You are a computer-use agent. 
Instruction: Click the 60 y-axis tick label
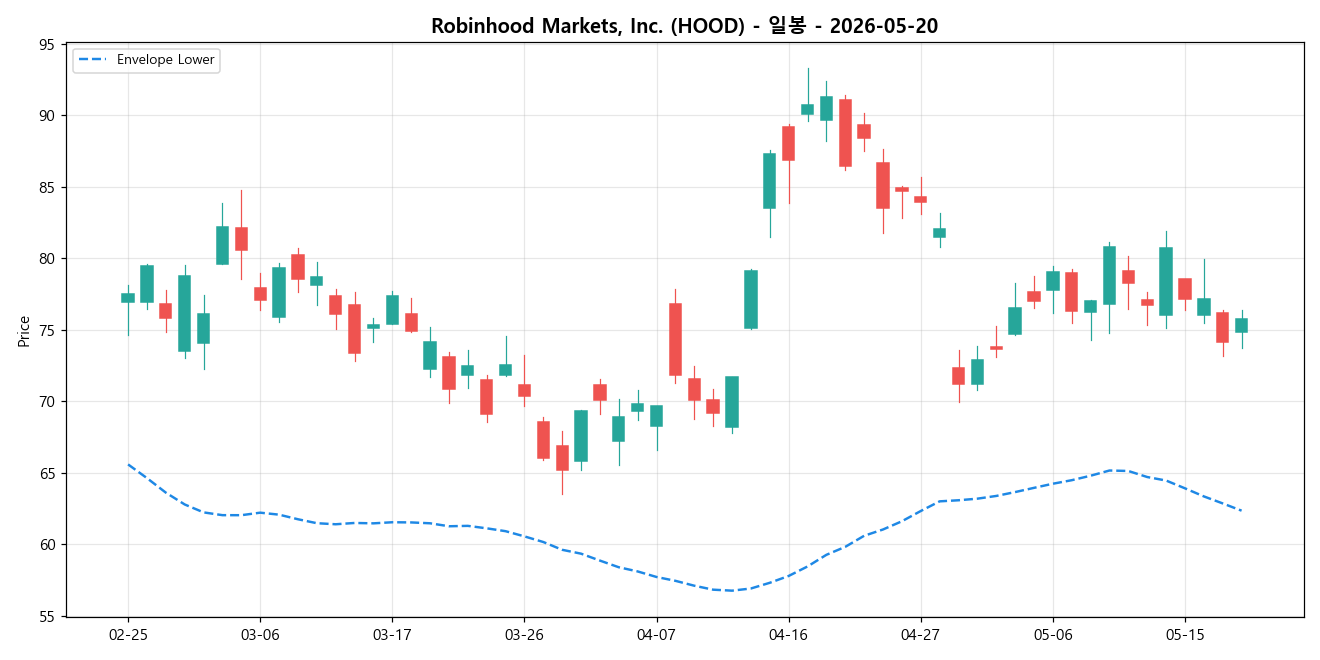coord(48,545)
